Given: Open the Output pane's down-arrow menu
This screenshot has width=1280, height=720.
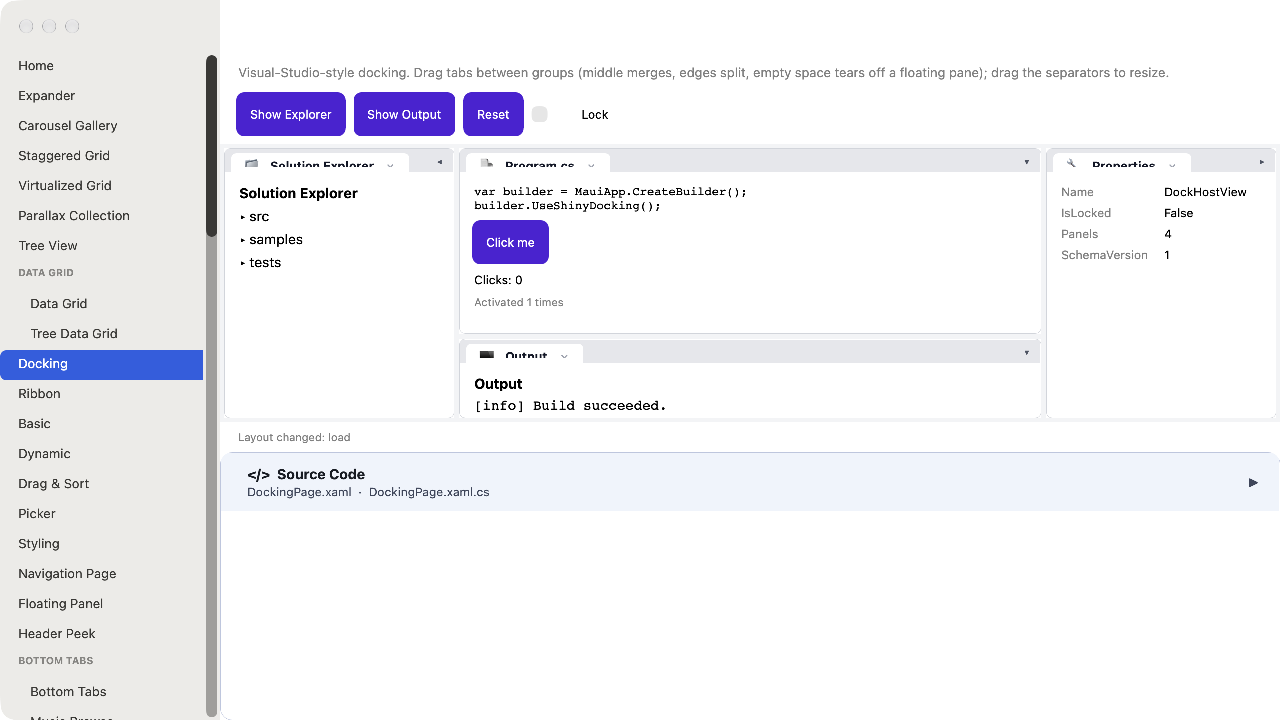Looking at the screenshot, I should pos(1026,353).
